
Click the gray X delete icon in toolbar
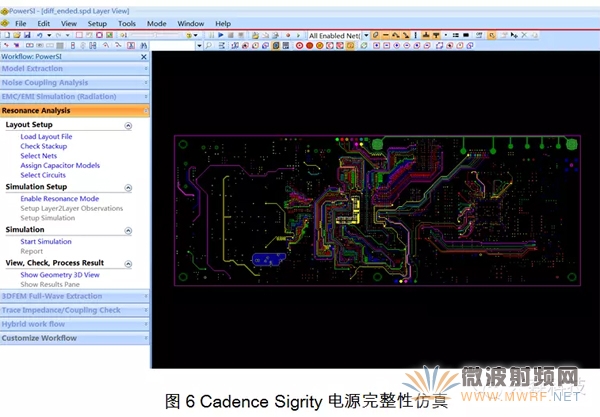[524, 35]
